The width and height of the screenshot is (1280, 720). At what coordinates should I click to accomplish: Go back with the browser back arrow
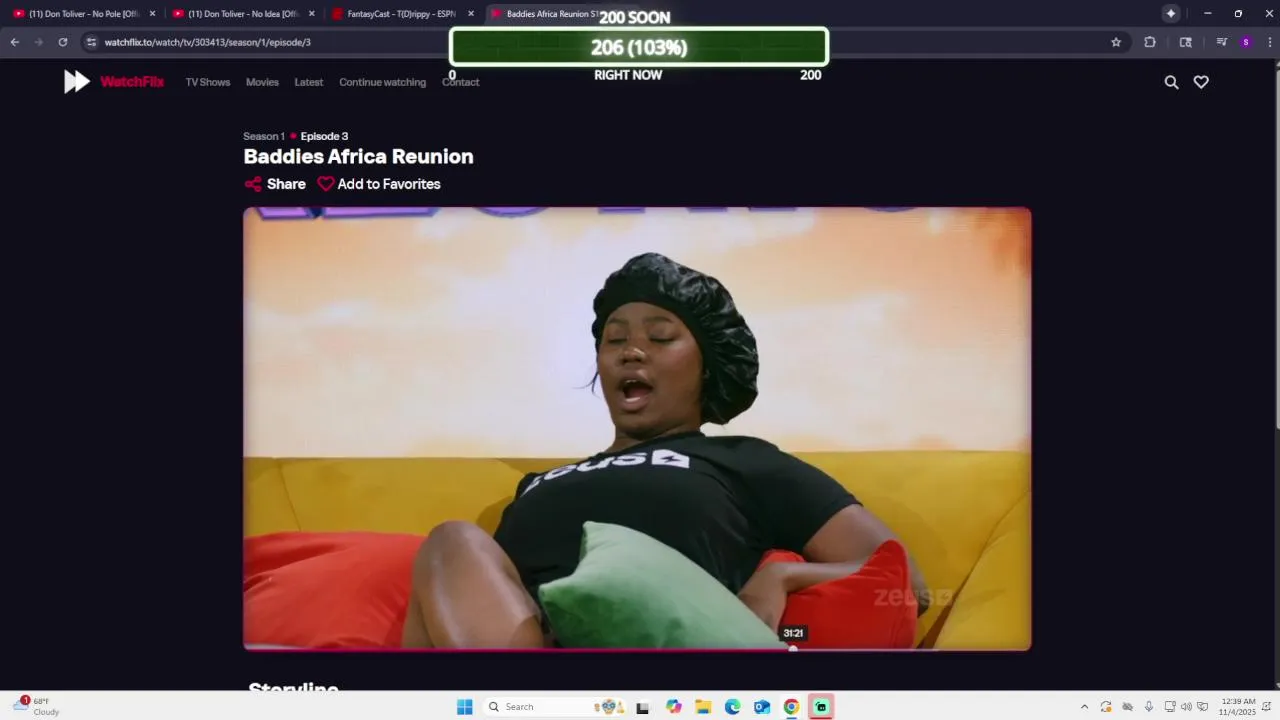point(15,42)
